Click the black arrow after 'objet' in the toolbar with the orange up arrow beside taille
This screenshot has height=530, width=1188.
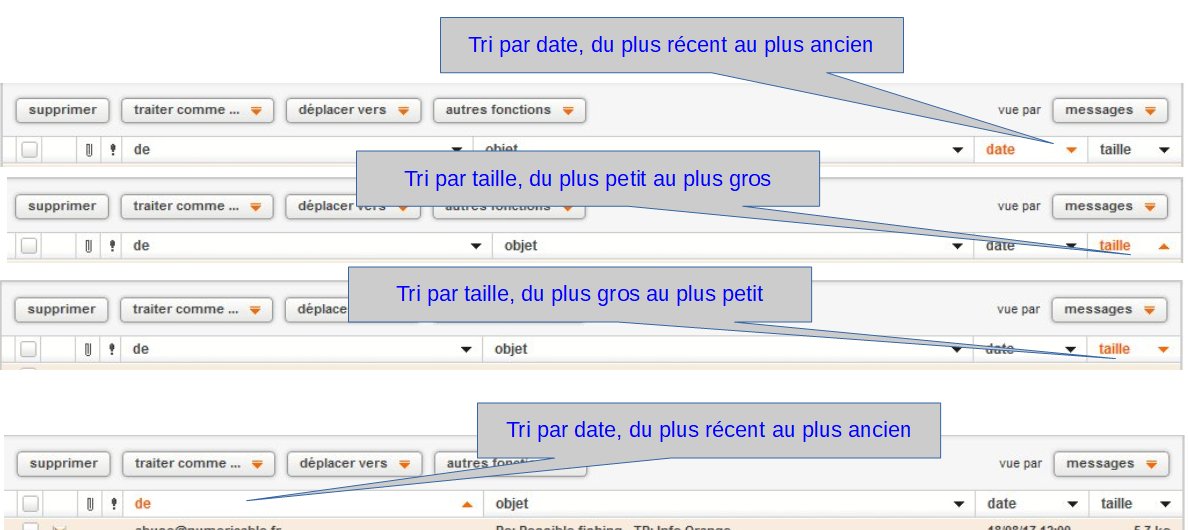(x=958, y=246)
